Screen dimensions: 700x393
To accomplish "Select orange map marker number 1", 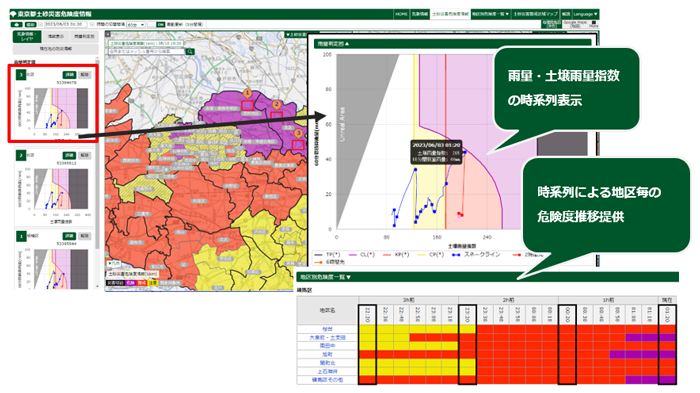I will pos(247,93).
